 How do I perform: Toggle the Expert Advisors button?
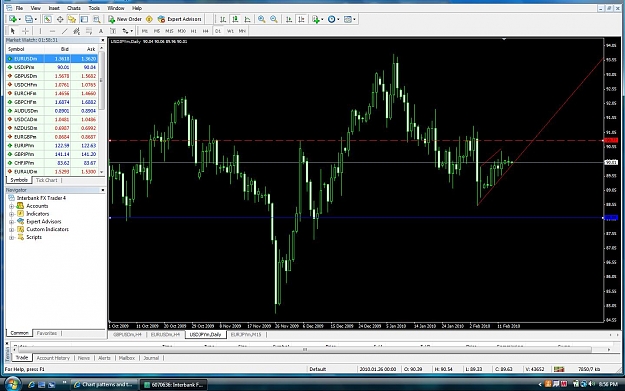pyautogui.click(x=179, y=19)
